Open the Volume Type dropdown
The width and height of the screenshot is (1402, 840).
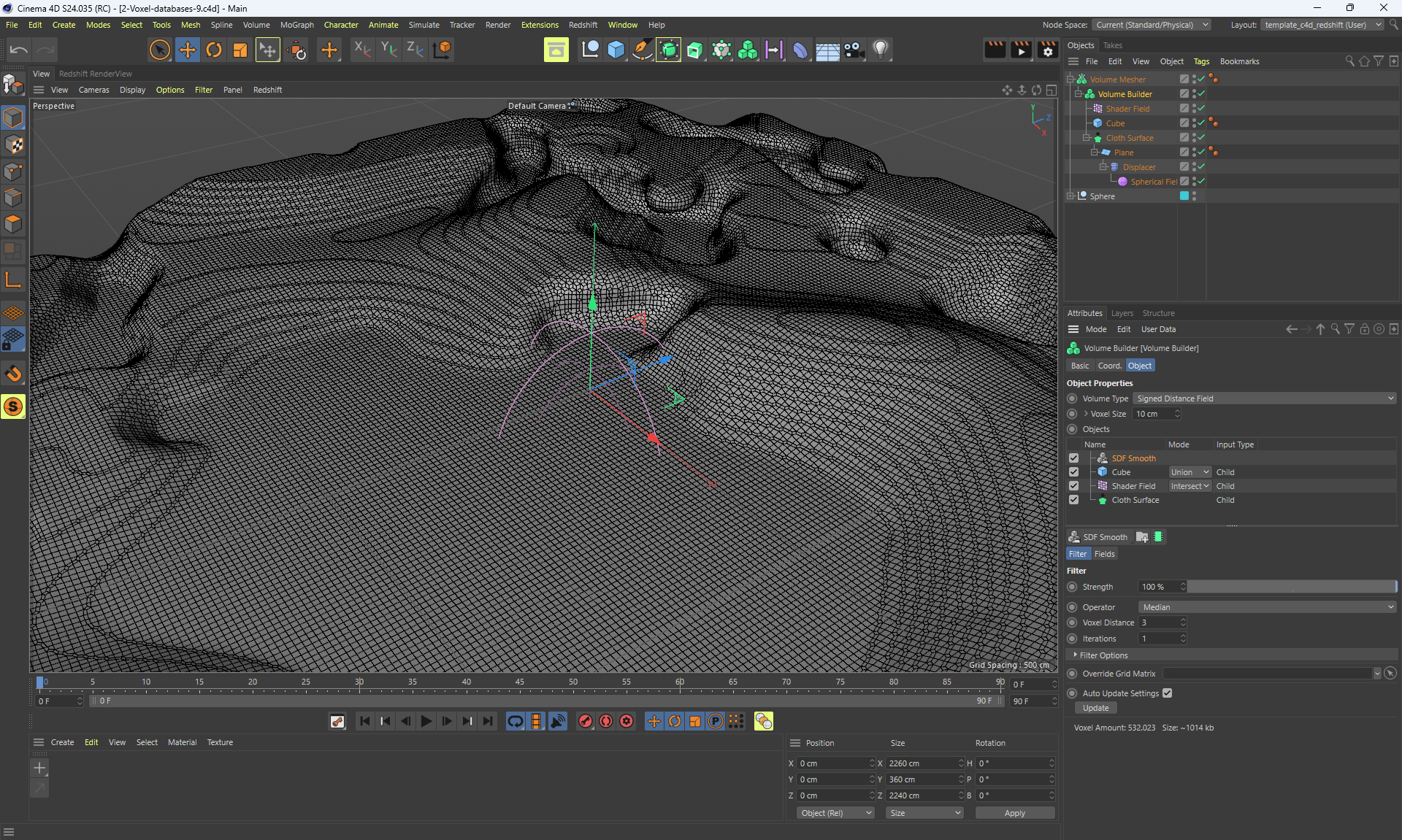click(x=1264, y=398)
